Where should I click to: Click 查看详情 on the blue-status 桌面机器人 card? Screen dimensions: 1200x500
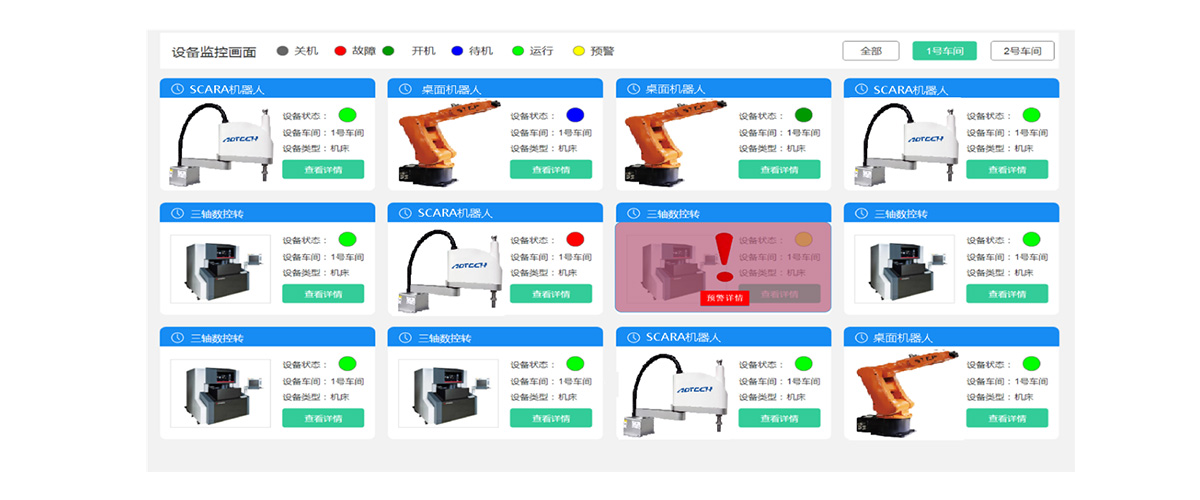click(550, 170)
